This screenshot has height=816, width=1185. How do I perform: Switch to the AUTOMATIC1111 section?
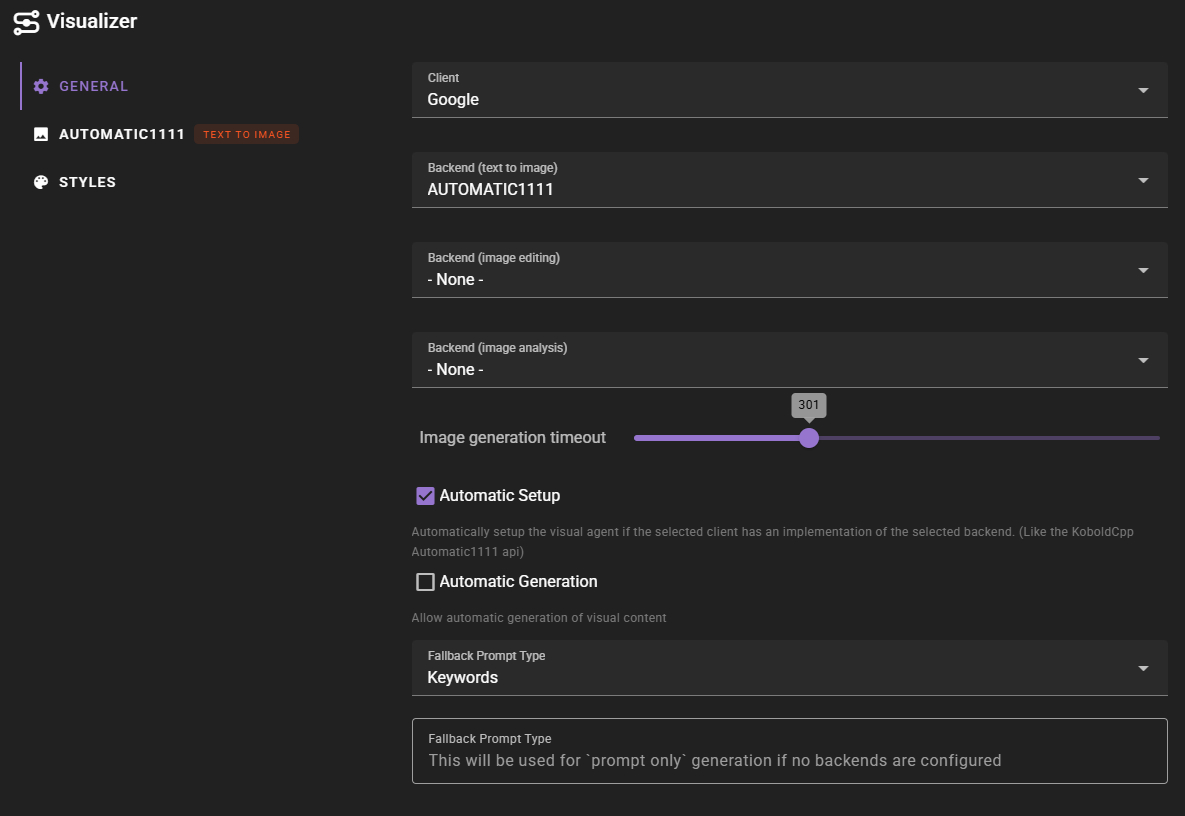(x=122, y=133)
